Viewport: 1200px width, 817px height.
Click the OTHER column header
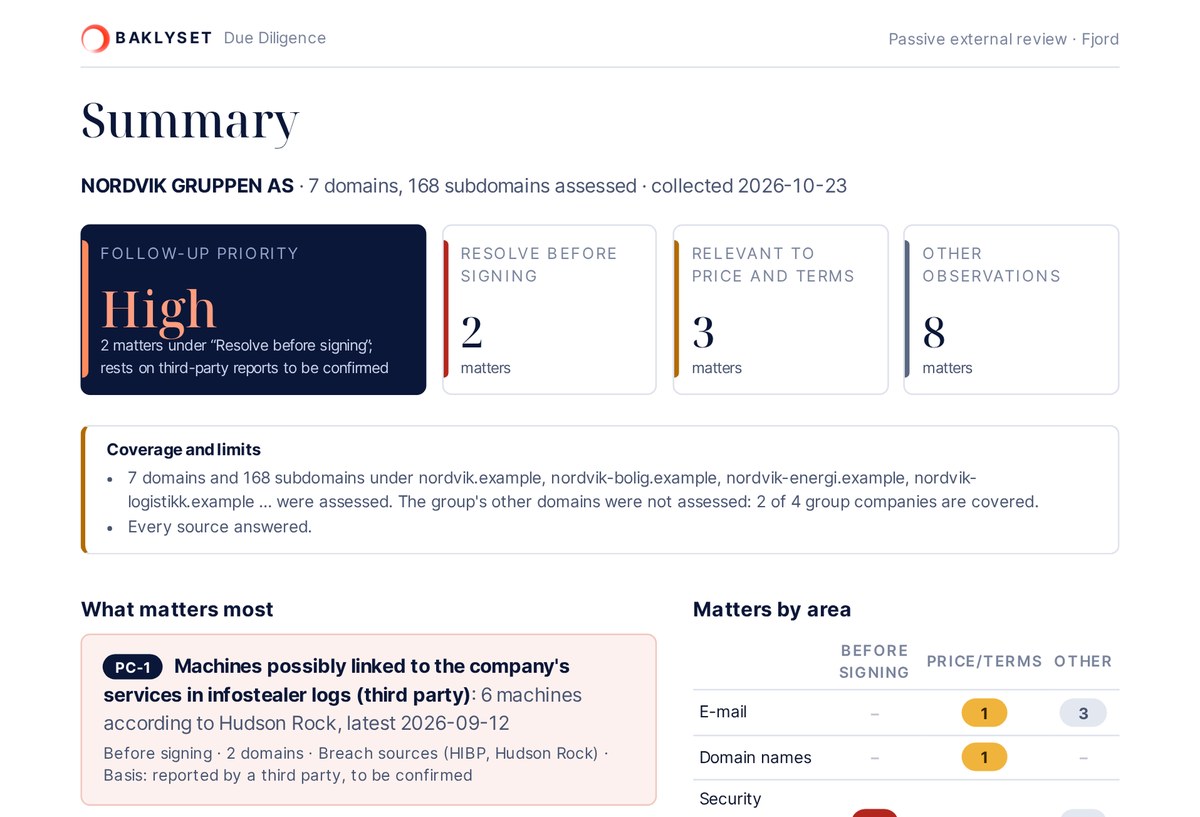[x=1083, y=661]
